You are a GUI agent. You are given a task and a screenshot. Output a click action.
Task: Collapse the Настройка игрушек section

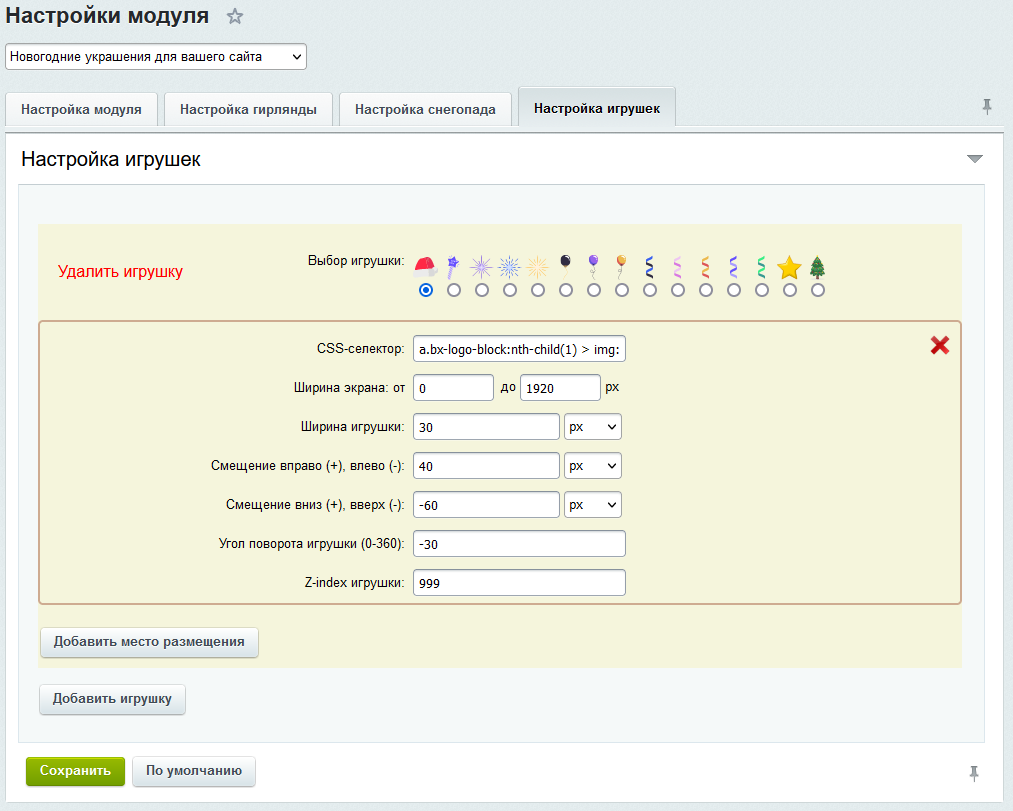975,159
